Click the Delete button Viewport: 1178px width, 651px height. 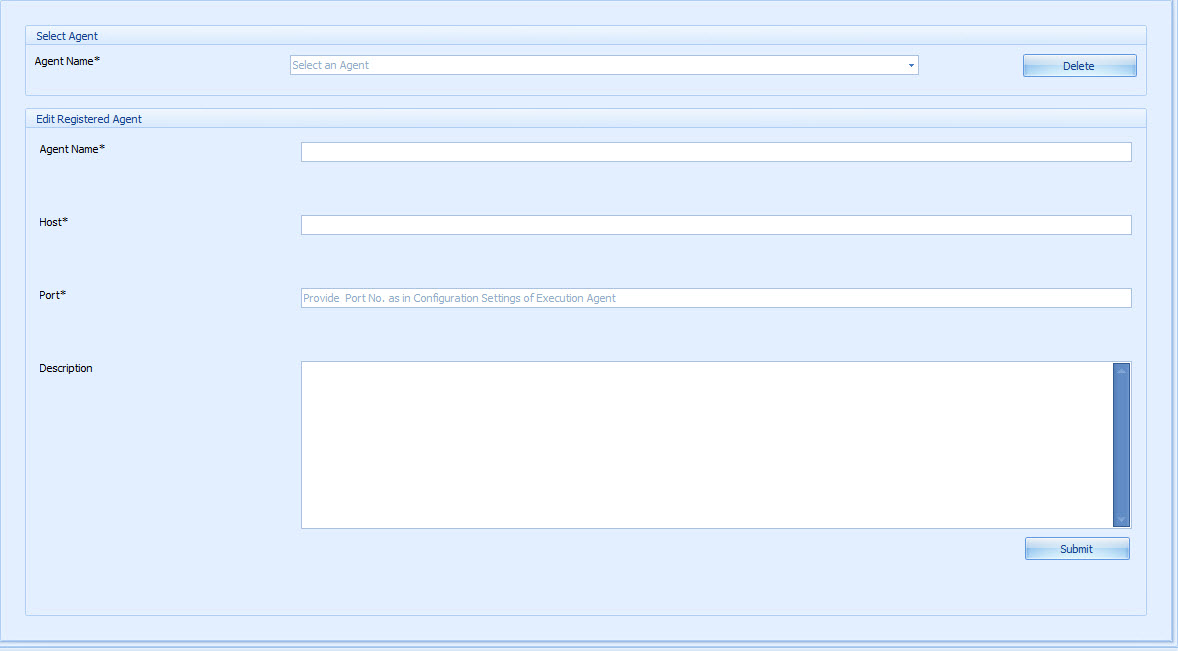[1080, 65]
